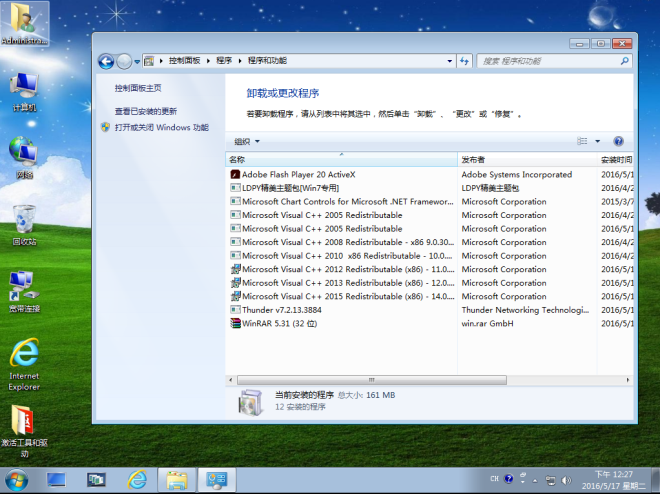
Task: Click the Back navigation arrow button
Action: point(106,61)
